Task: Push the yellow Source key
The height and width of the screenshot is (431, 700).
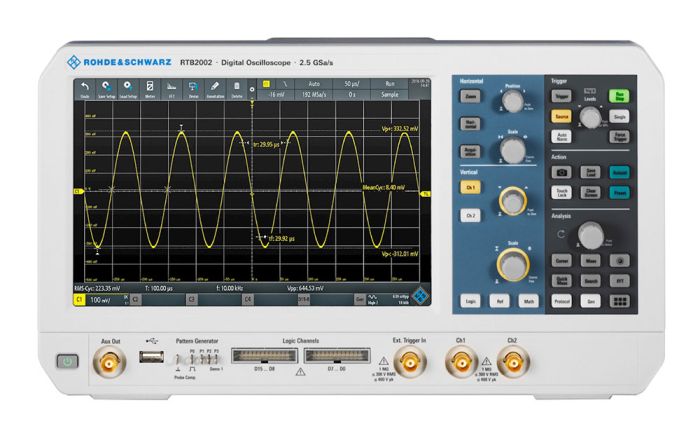Action: 562,116
